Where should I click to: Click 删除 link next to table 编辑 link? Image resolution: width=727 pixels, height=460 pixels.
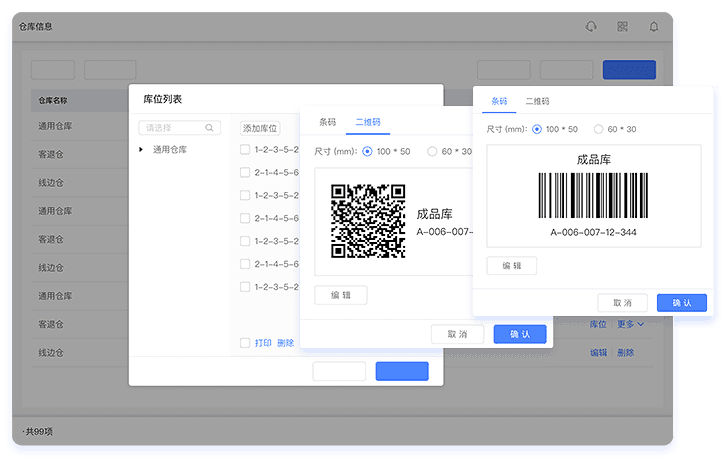coord(625,352)
